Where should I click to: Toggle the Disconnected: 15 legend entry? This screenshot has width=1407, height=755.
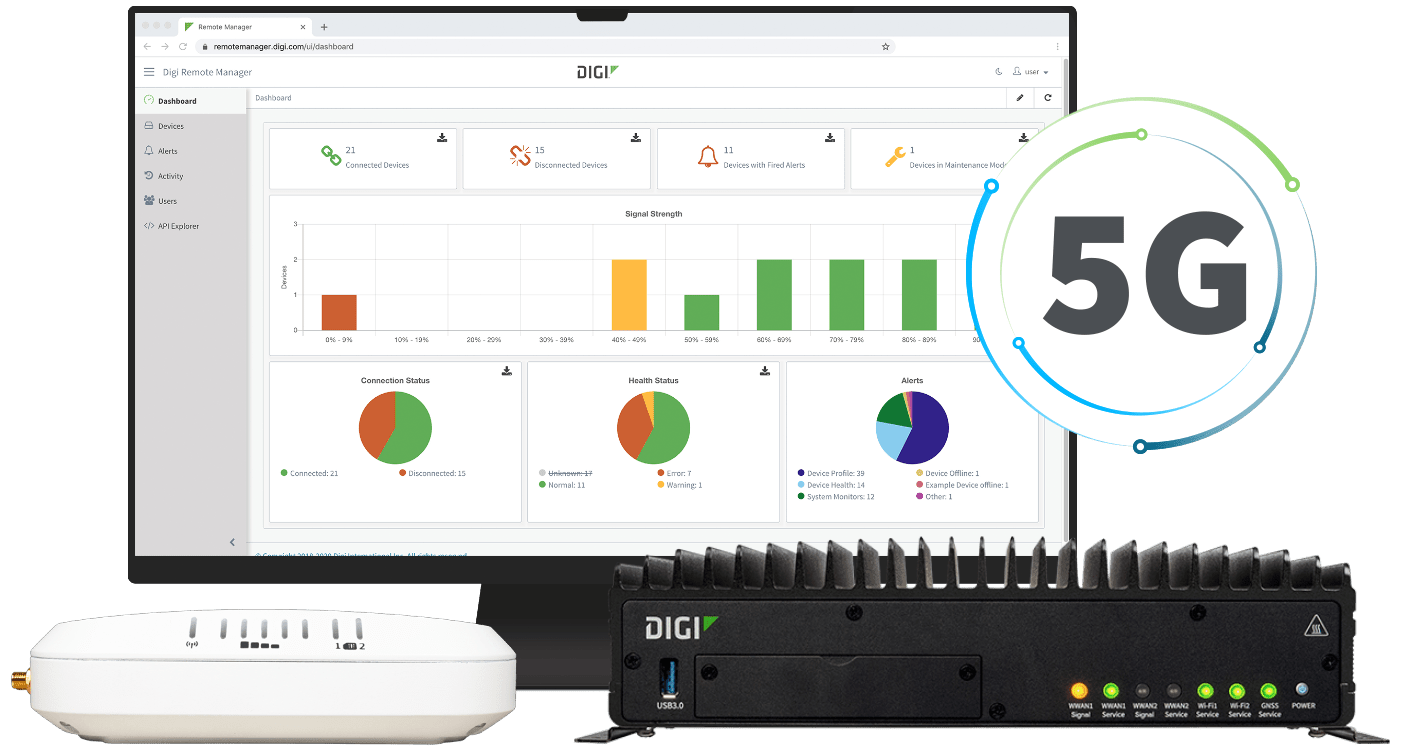(432, 473)
